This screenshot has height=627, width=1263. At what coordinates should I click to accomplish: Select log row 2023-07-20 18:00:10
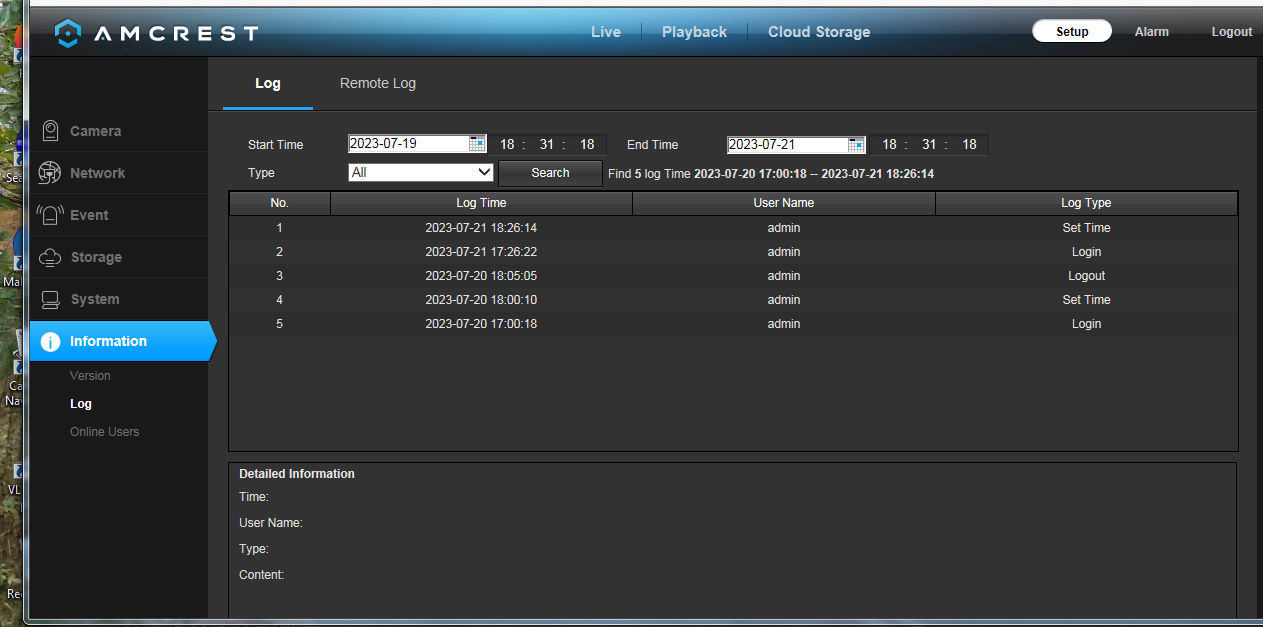tap(733, 300)
